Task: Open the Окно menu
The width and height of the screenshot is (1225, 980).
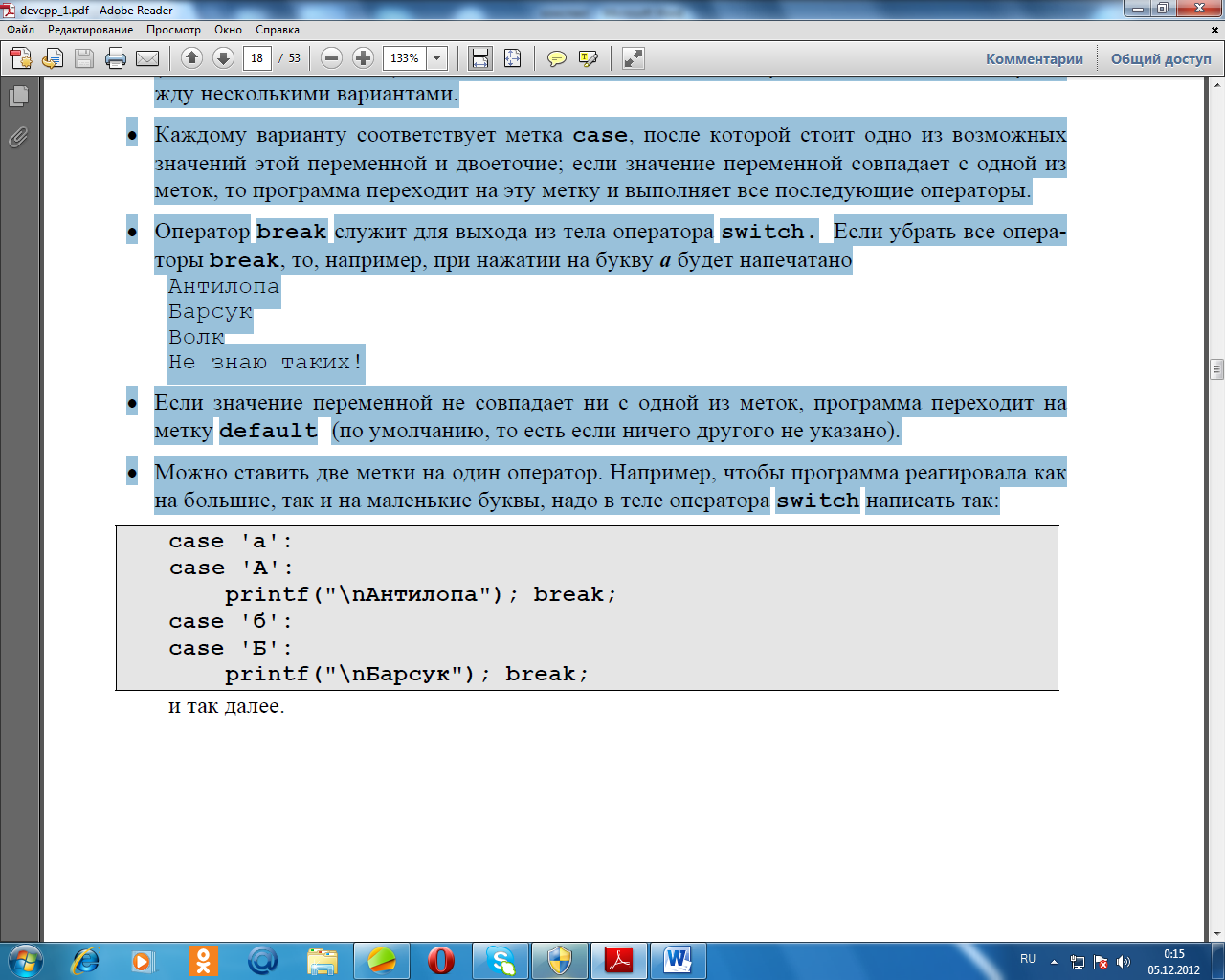Action: (x=229, y=30)
